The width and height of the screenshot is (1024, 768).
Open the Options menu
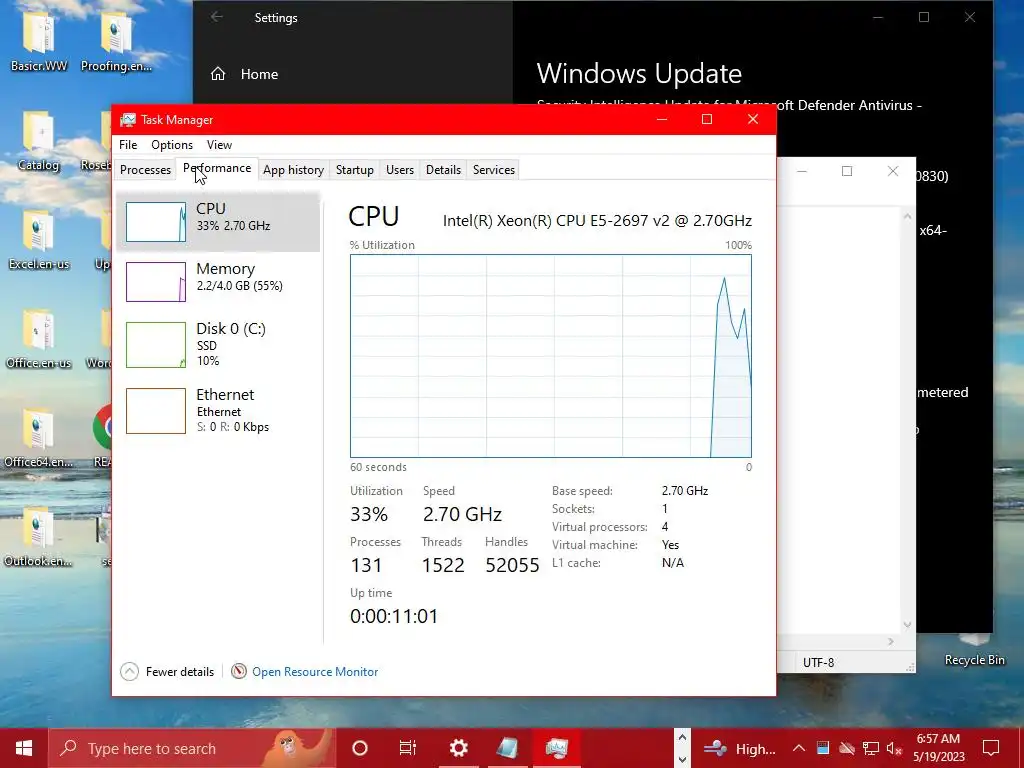click(x=172, y=145)
